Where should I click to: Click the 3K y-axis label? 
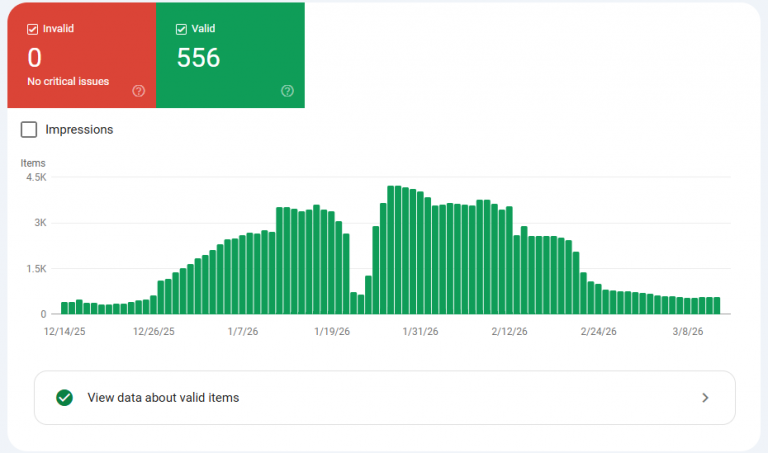[40, 223]
